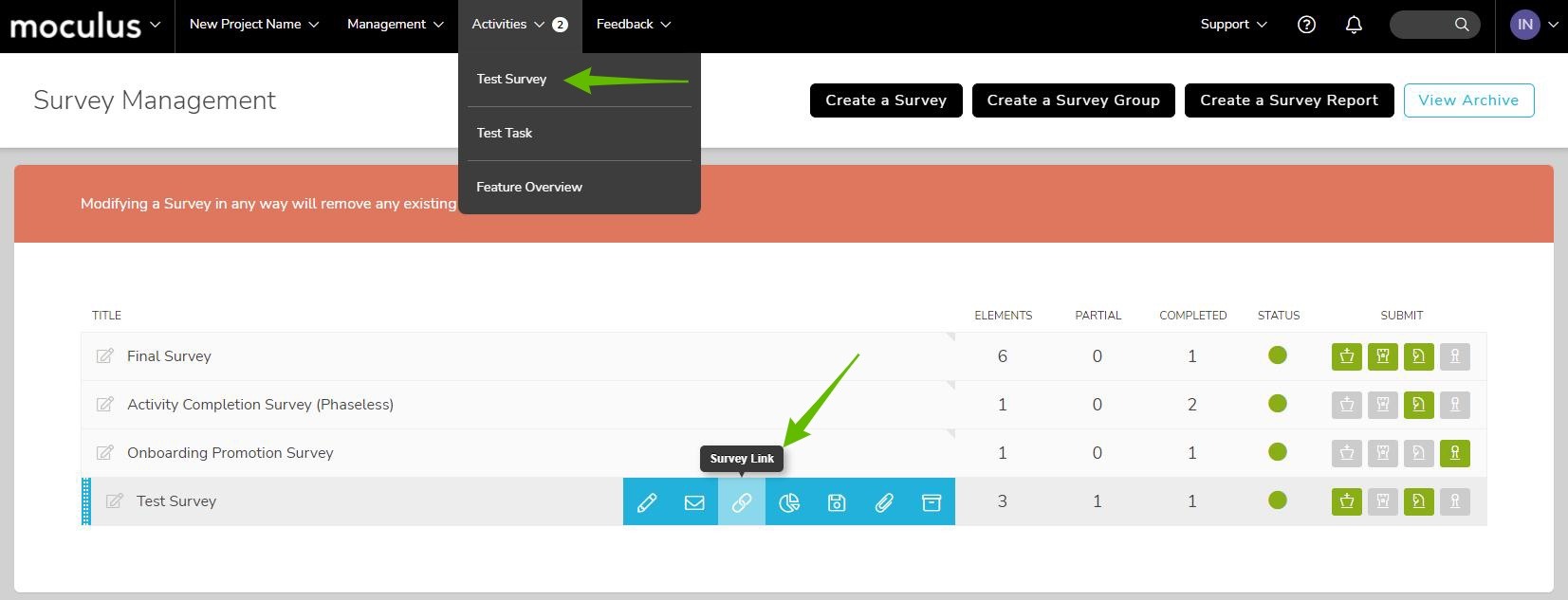Toggle the status dot for Onboarding Promotion Survey
This screenshot has width=1568, height=600.
tap(1278, 452)
